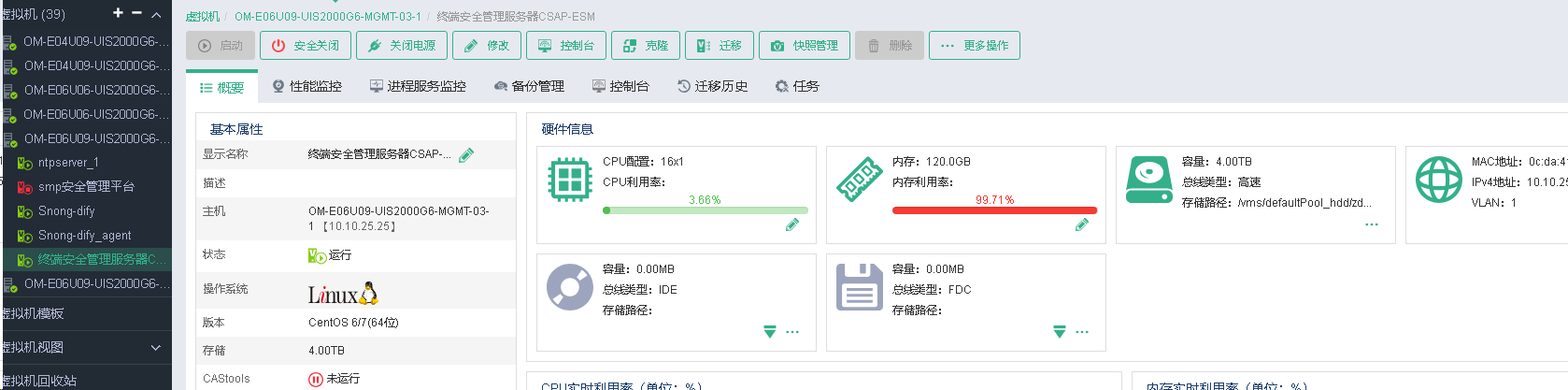This screenshot has height=390, width=1568.
Task: Click the CPU utilization edit pencil
Action: (792, 224)
